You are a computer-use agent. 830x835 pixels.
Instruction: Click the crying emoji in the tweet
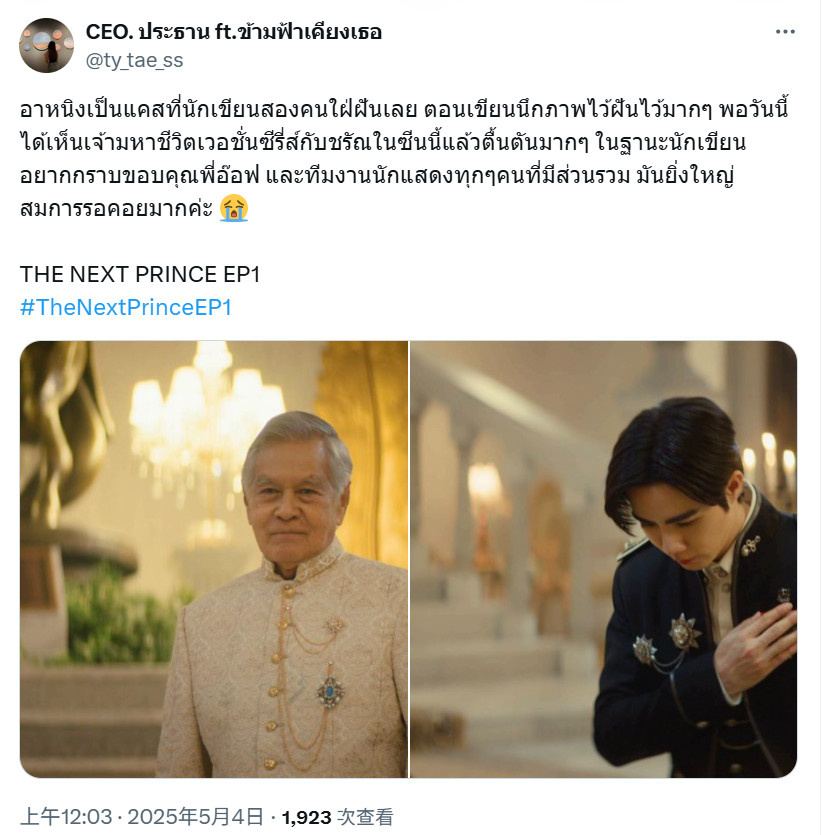click(x=234, y=208)
